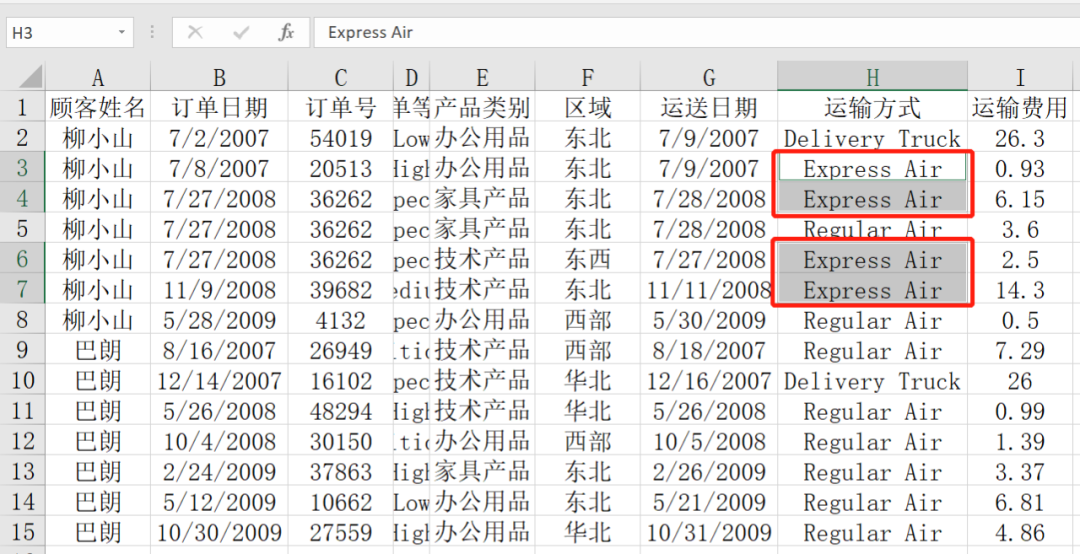Select column B header

[x=219, y=76]
